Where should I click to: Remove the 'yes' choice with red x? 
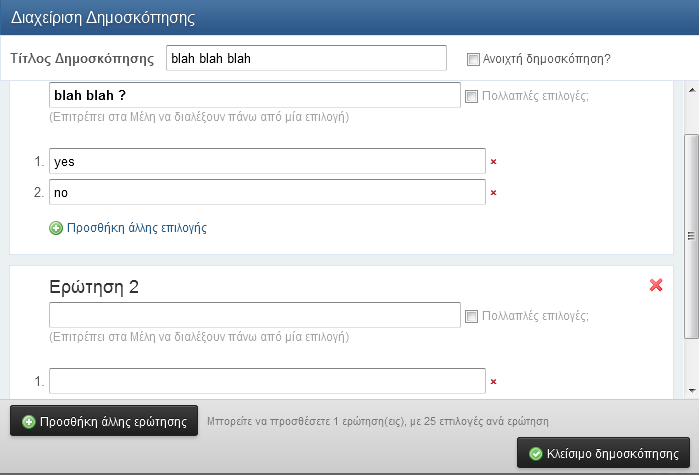tap(493, 162)
